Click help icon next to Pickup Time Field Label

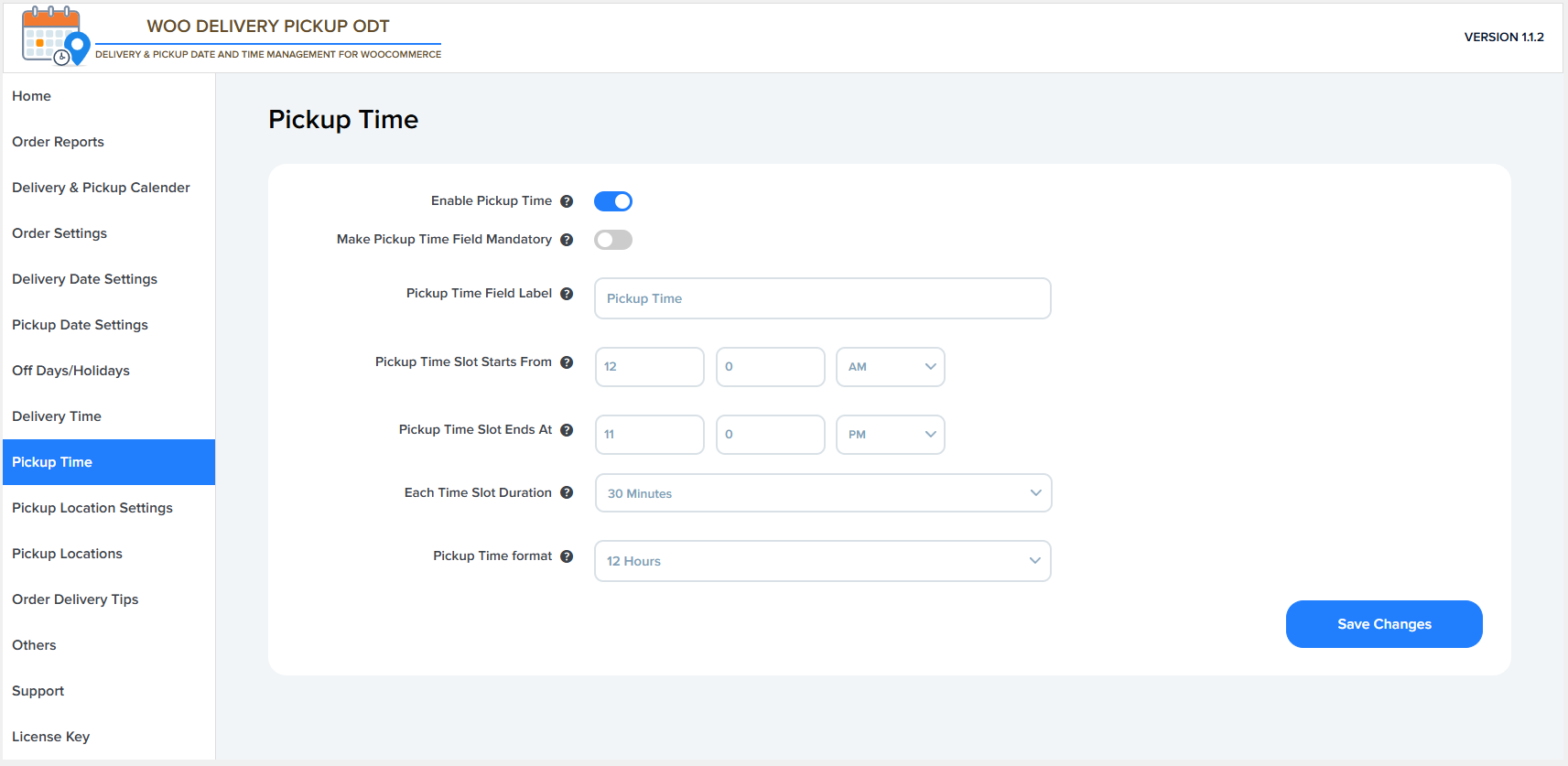pos(567,294)
